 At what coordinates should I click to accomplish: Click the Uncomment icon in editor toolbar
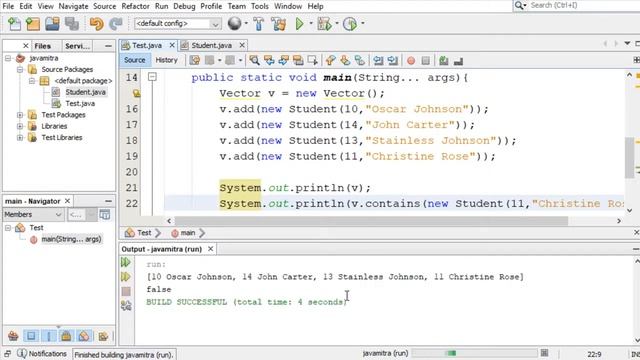458,61
